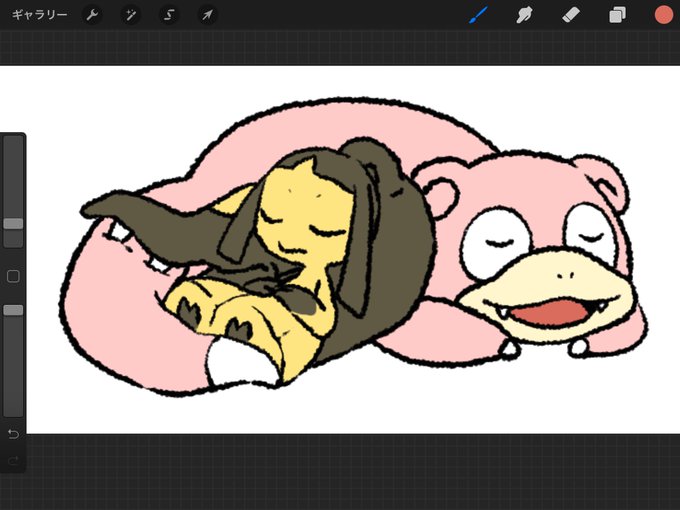
Task: Redo the last undone stroke
Action: pos(13,460)
